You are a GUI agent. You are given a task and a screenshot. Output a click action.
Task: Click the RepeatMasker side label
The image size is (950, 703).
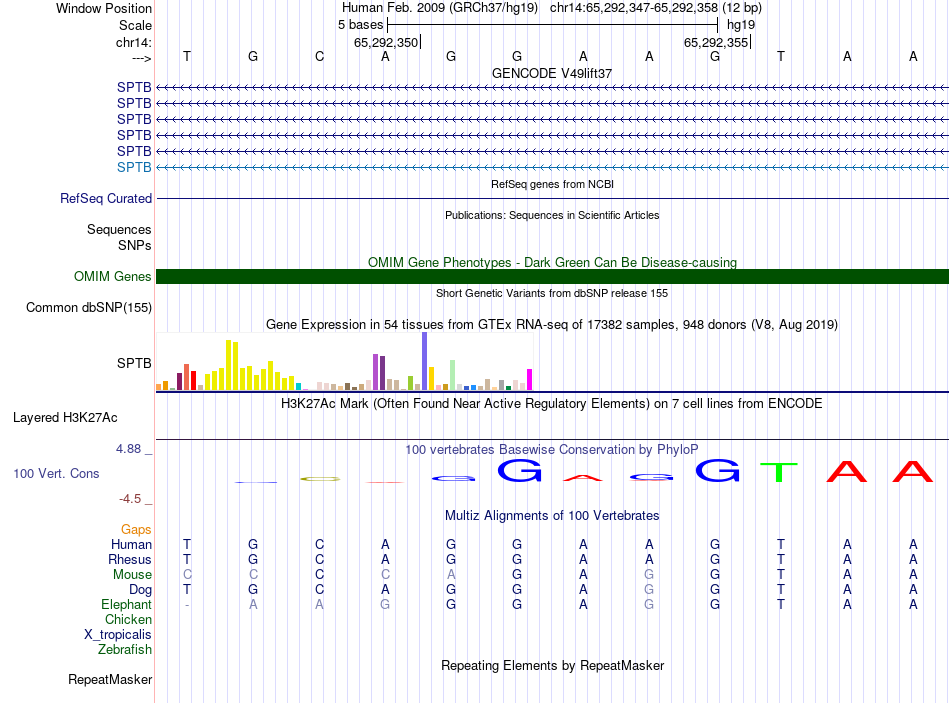click(x=110, y=679)
